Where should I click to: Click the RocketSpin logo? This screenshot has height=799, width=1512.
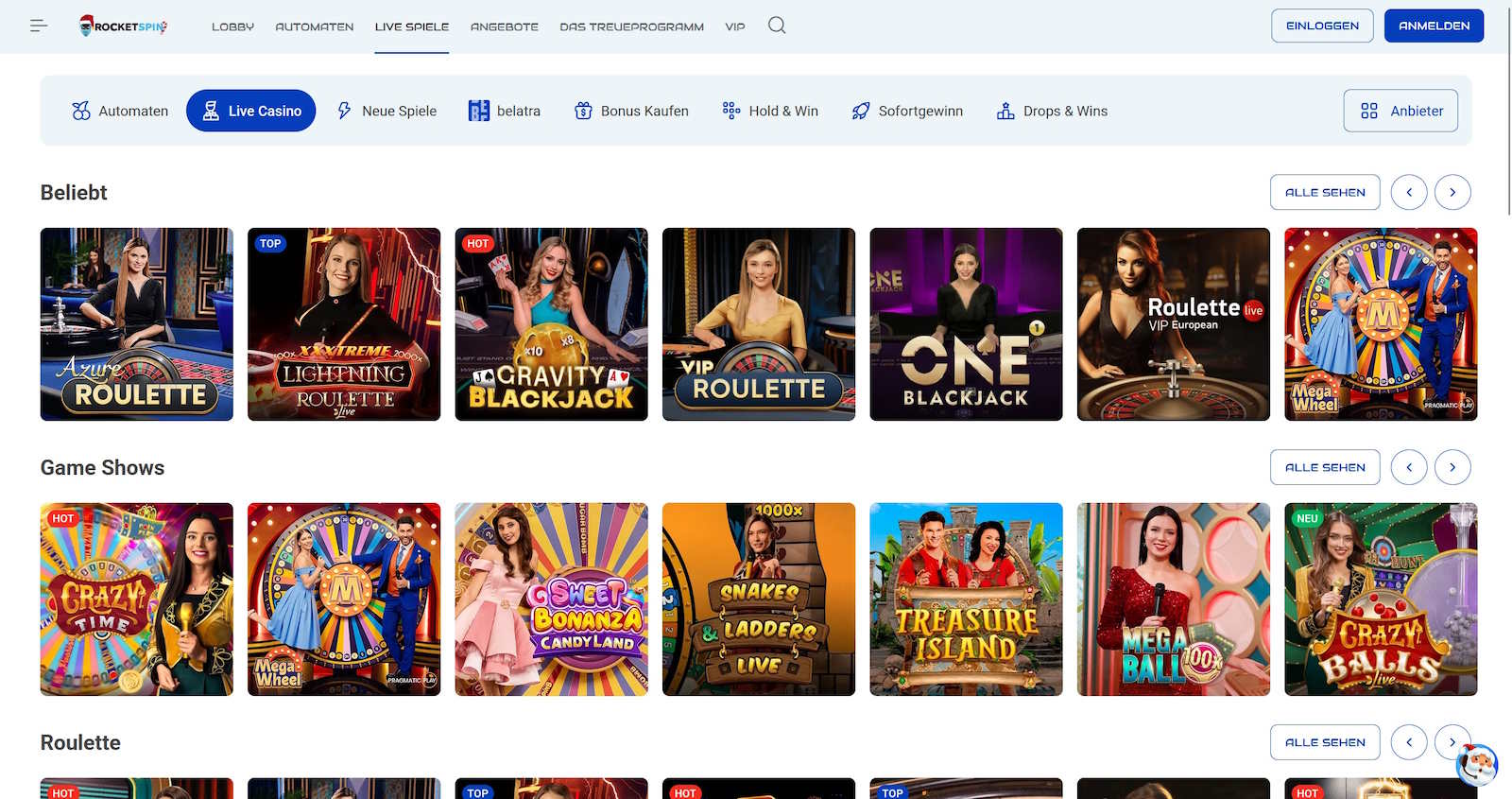124,26
